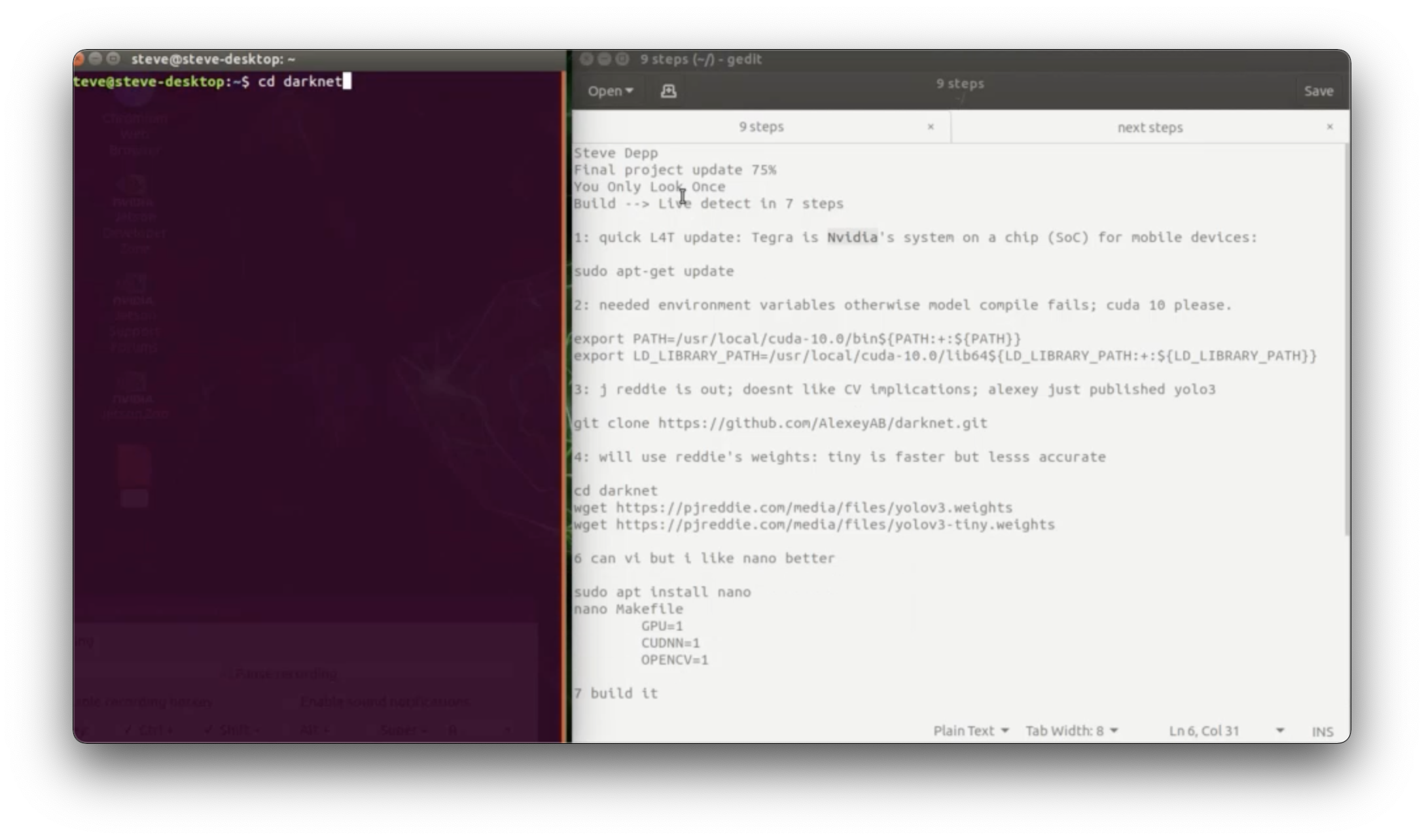Toggle INS overwrite mode in gedit status bar

coord(1323,731)
